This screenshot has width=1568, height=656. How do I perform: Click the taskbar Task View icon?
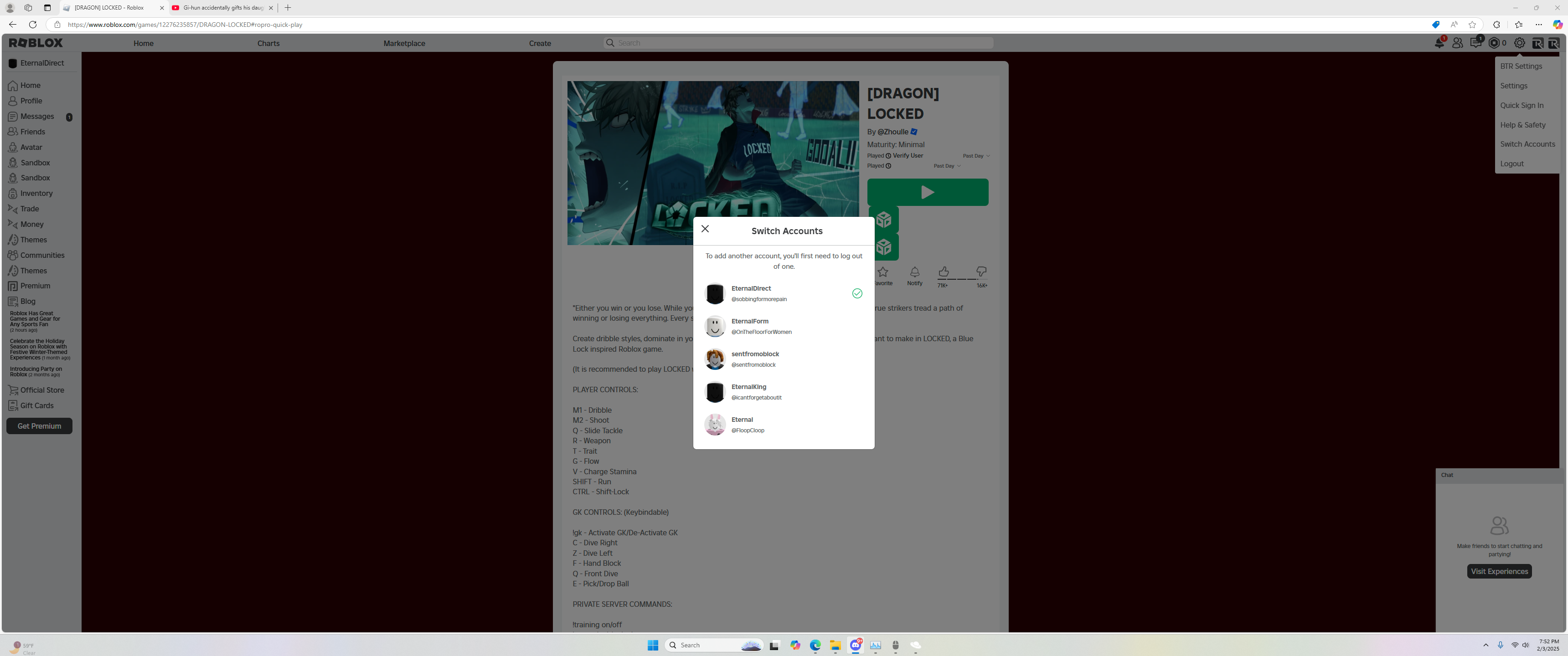click(774, 645)
